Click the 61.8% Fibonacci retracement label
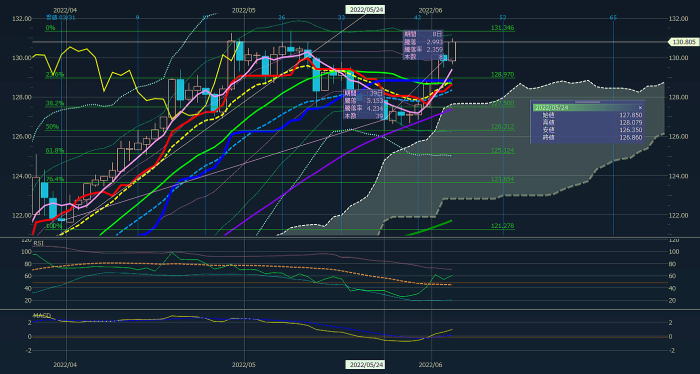This screenshot has width=700, height=374. (55, 151)
